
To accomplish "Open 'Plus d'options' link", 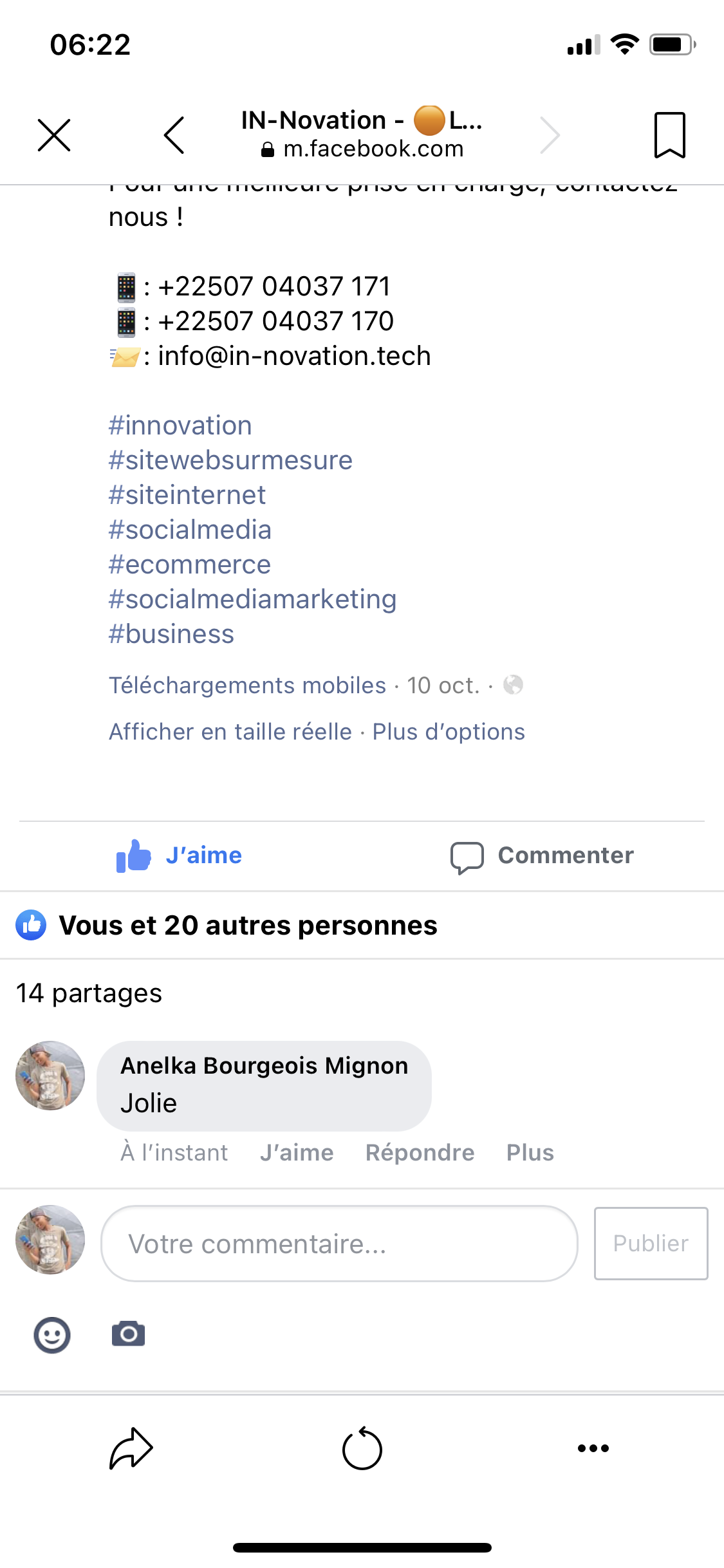I will [x=449, y=732].
